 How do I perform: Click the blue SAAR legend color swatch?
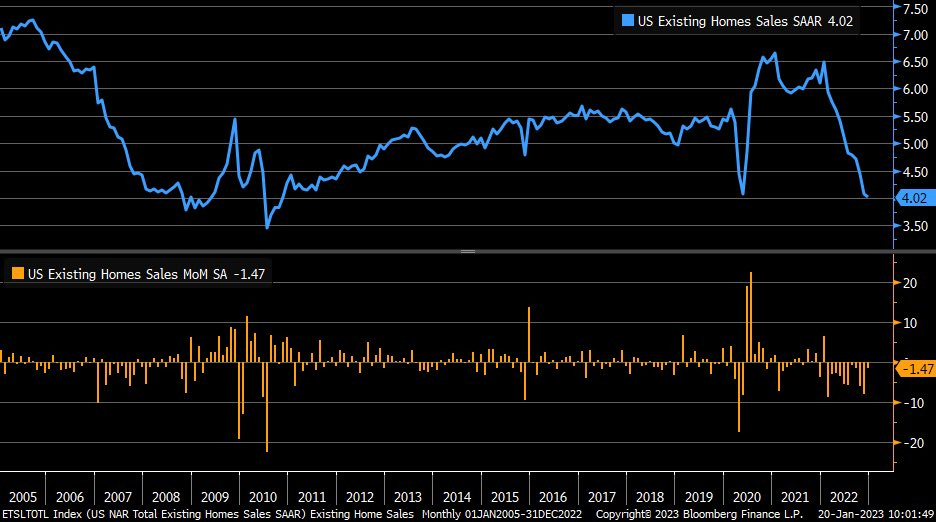pyautogui.click(x=627, y=20)
